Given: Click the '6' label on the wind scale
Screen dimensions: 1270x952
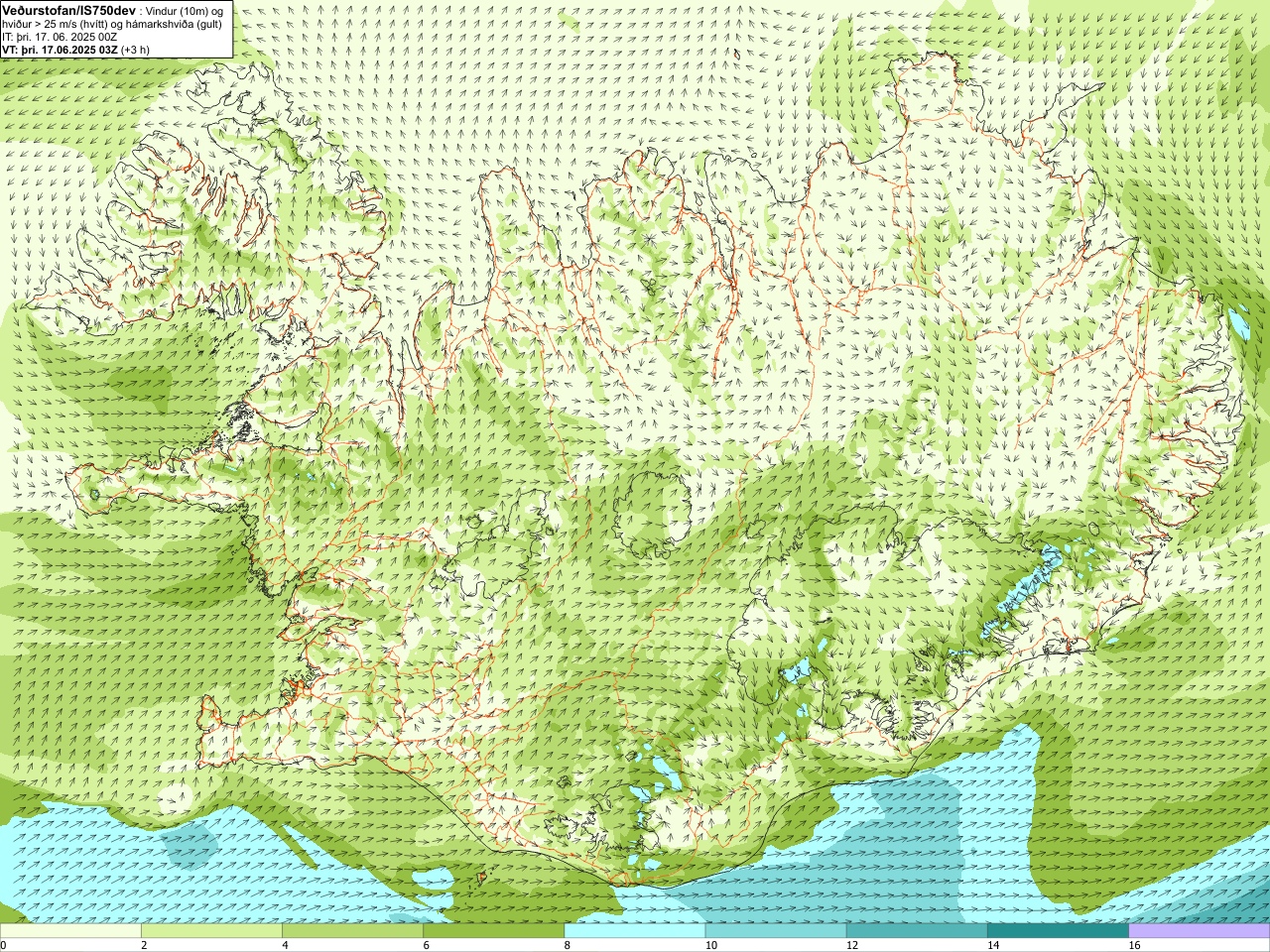Looking at the screenshot, I should 427,945.
